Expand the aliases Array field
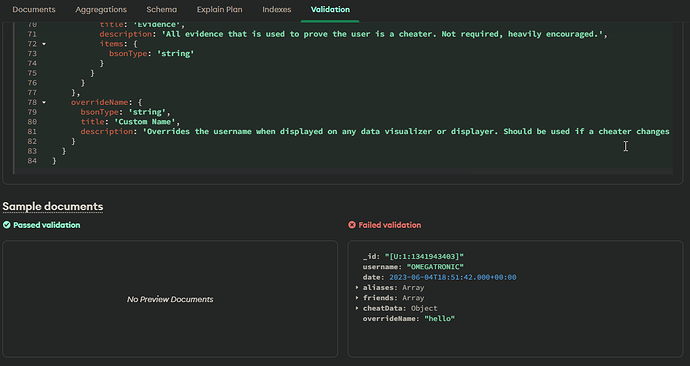Image resolution: width=690 pixels, height=366 pixels. pyautogui.click(x=357, y=288)
